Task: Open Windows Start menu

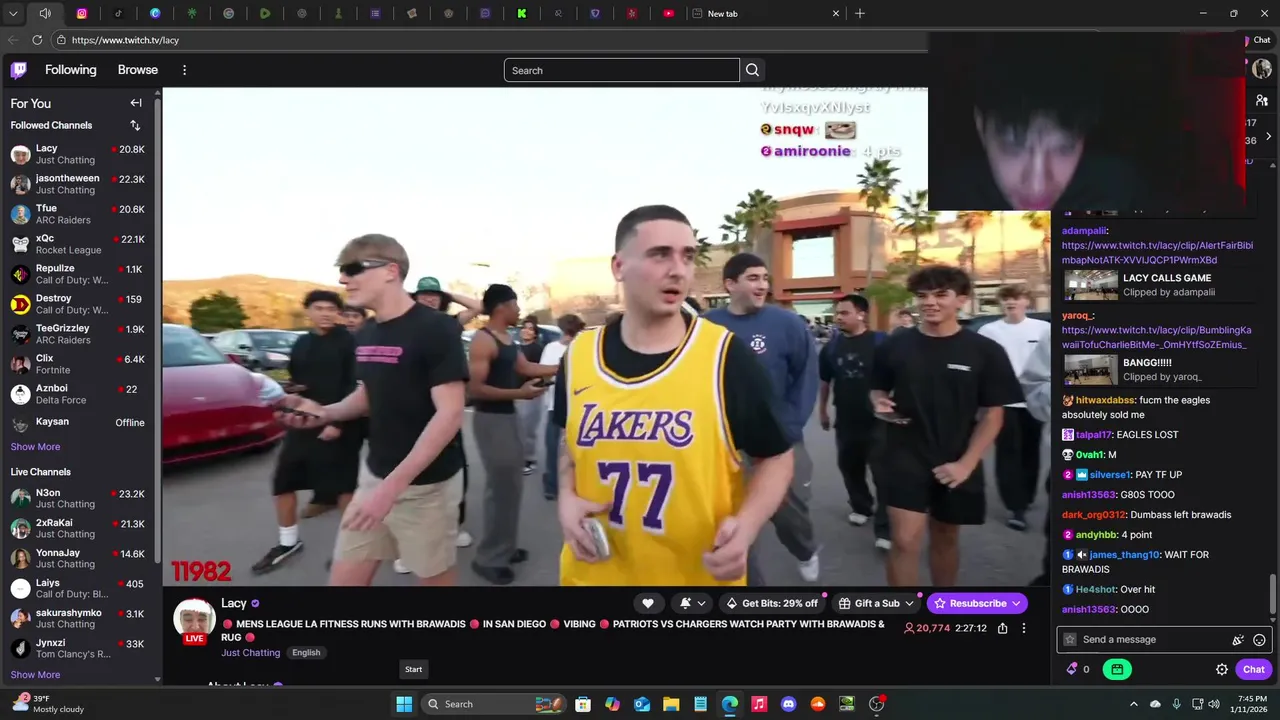Action: (x=404, y=704)
